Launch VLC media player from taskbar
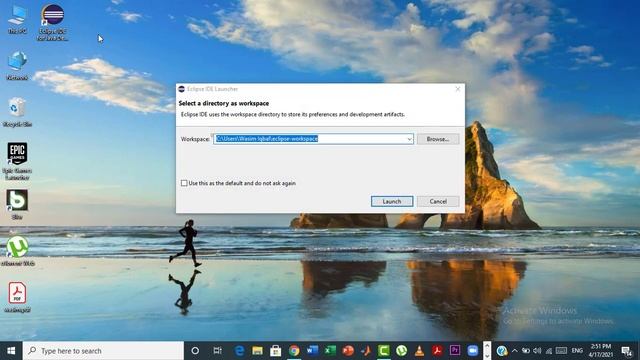The image size is (640, 360). tap(419, 351)
